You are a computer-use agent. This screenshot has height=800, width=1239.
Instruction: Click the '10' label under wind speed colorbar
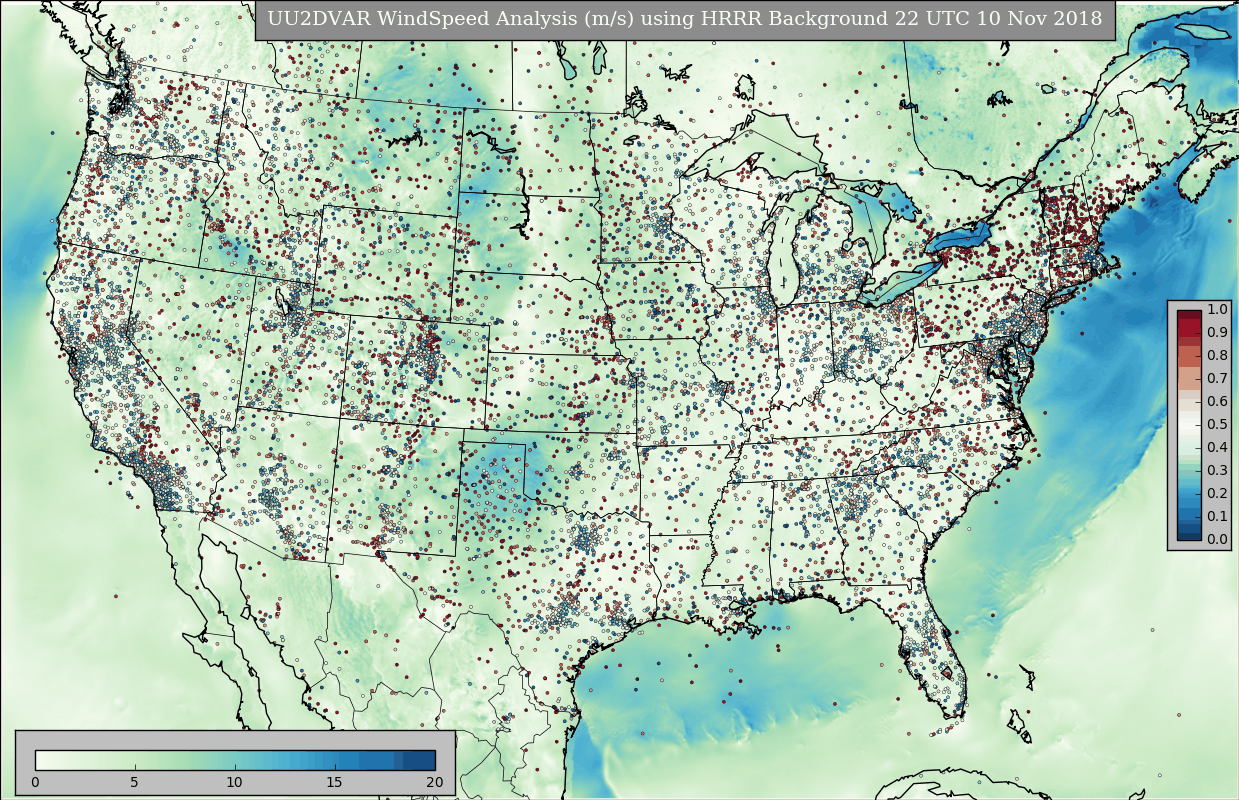pyautogui.click(x=235, y=782)
